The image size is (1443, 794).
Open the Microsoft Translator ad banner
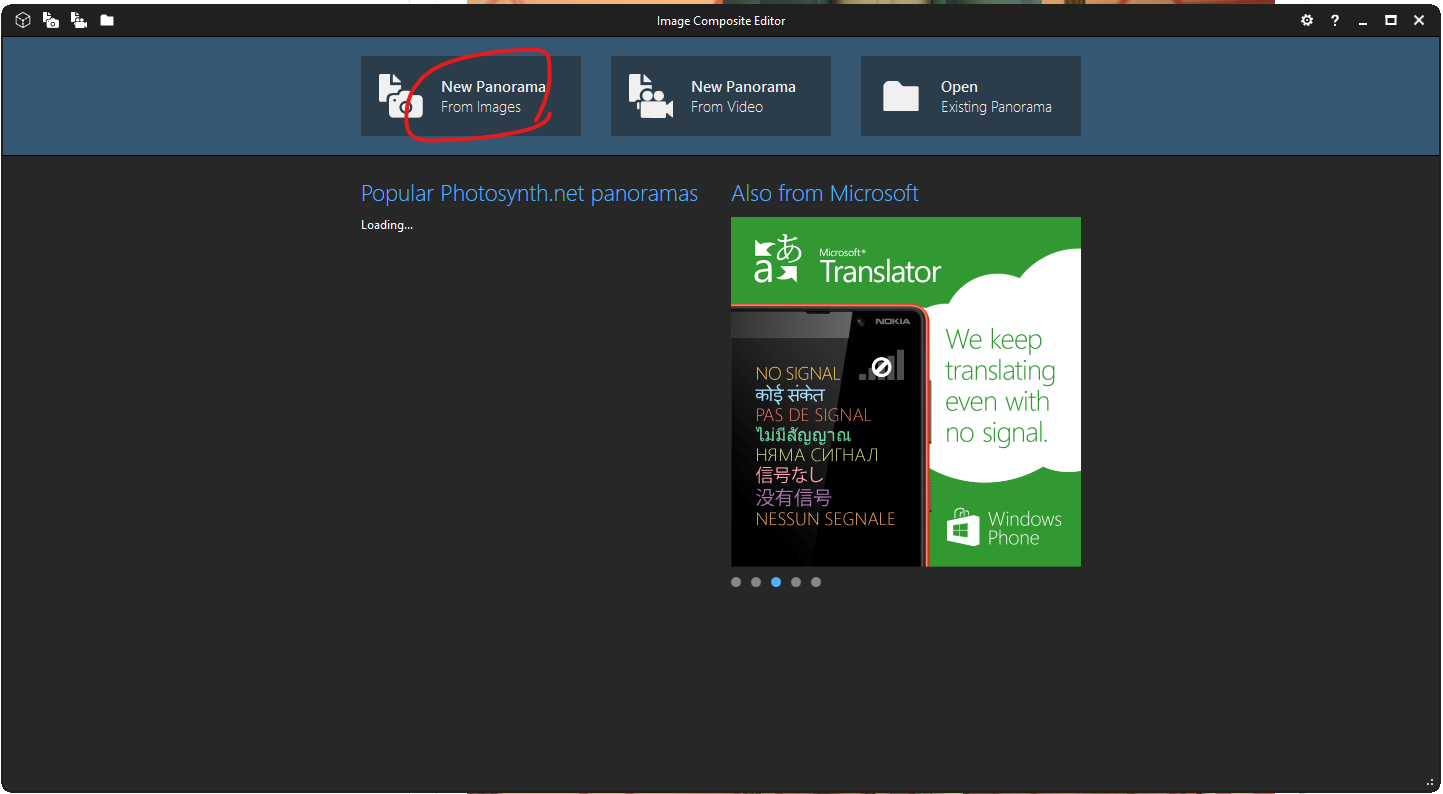906,392
